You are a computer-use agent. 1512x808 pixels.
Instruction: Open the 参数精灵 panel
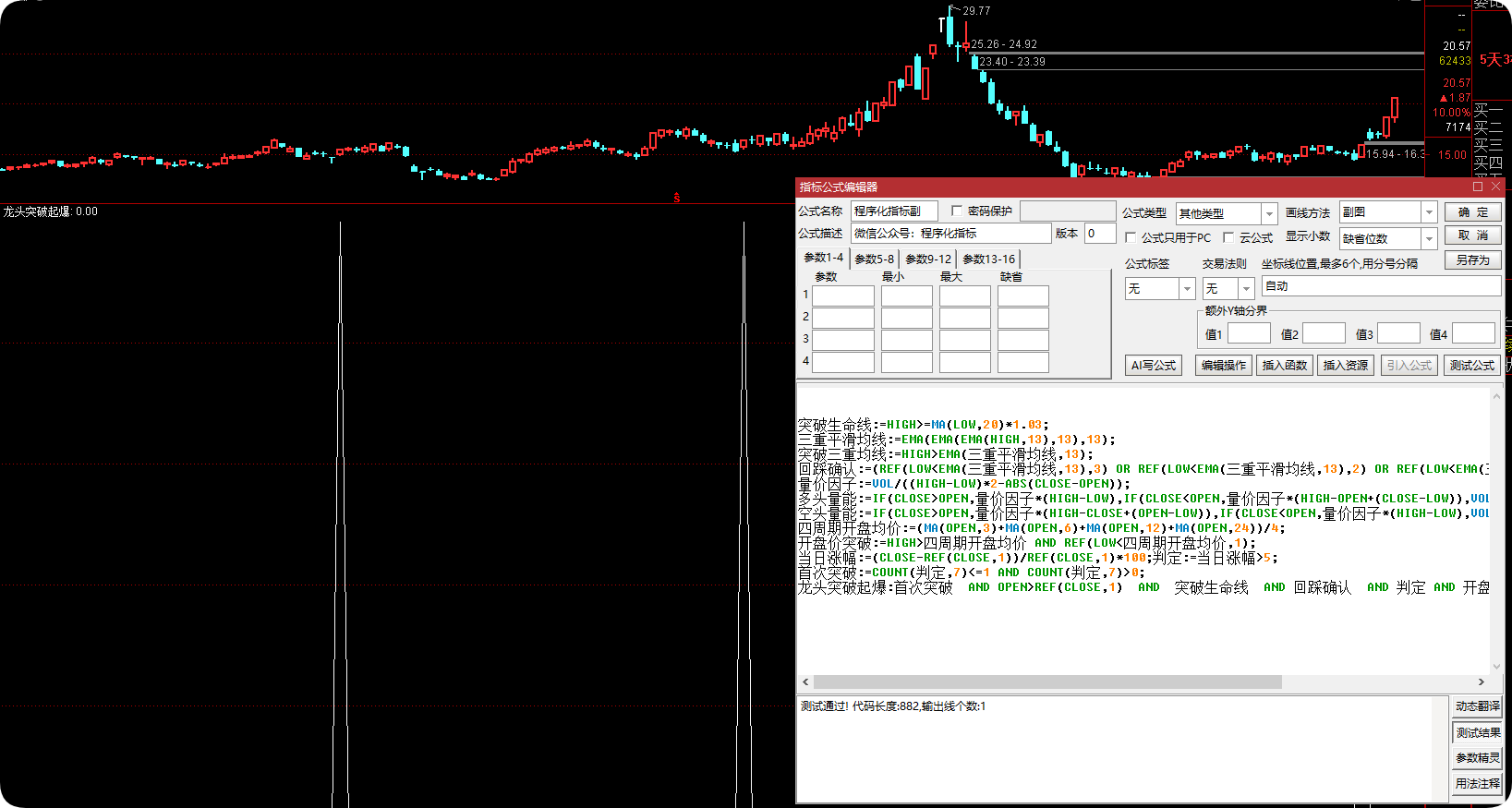click(1478, 758)
